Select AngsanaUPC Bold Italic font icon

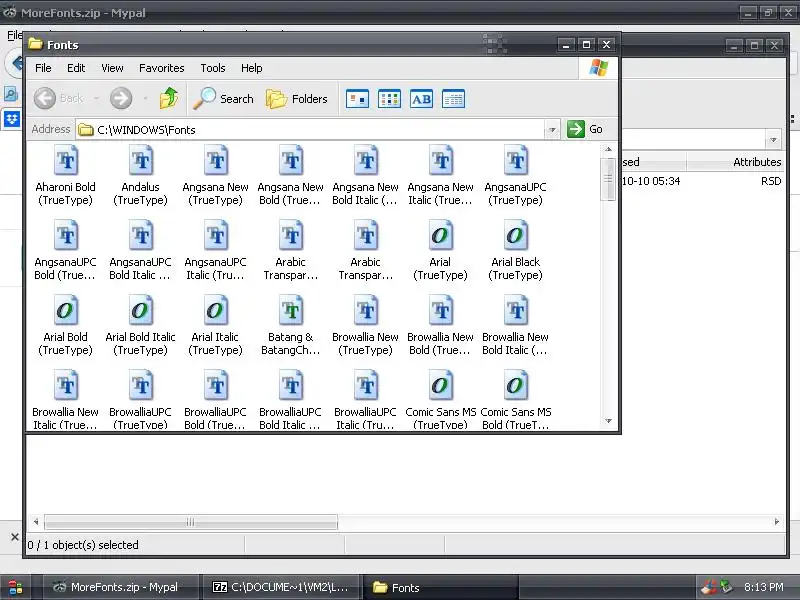coord(141,235)
